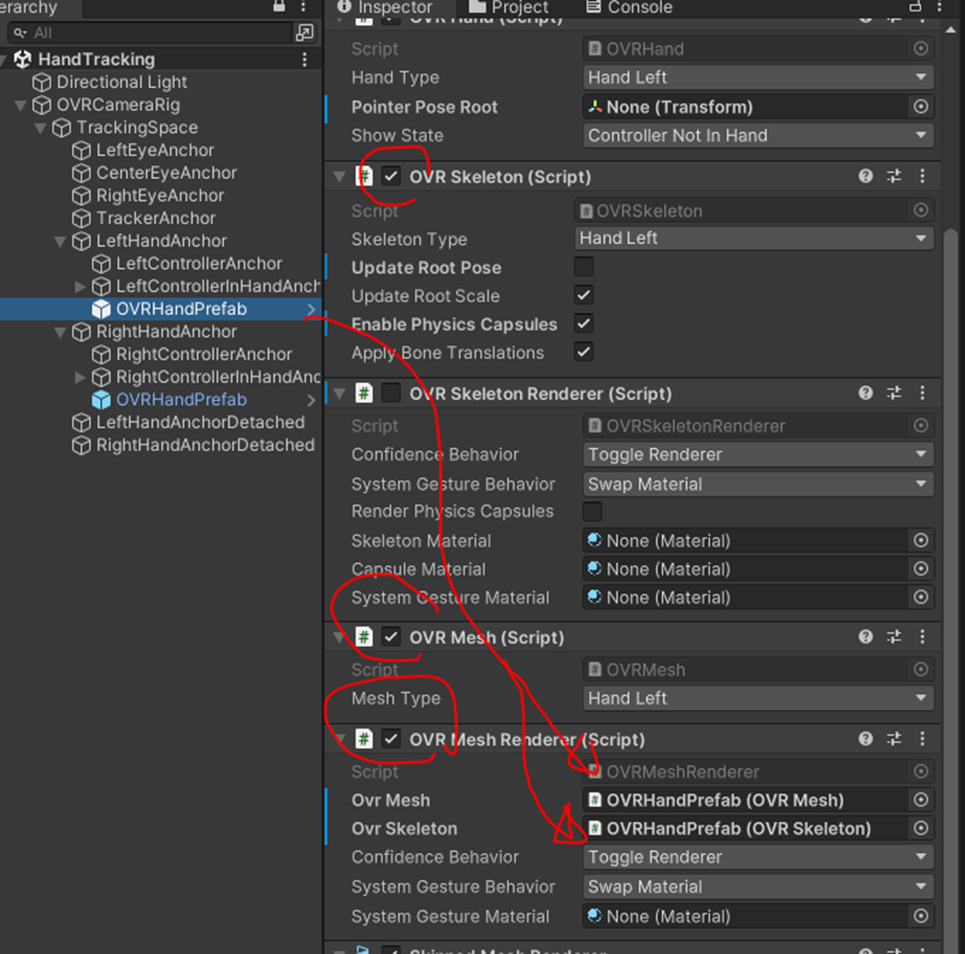This screenshot has width=965, height=954.
Task: Pick object for Ovr Mesh field
Action: pos(921,800)
